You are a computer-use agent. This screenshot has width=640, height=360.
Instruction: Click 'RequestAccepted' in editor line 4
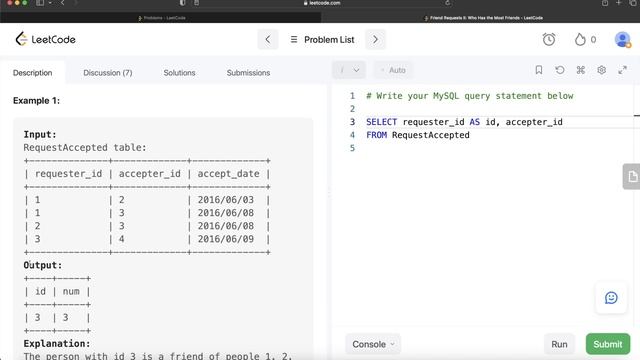click(x=431, y=135)
